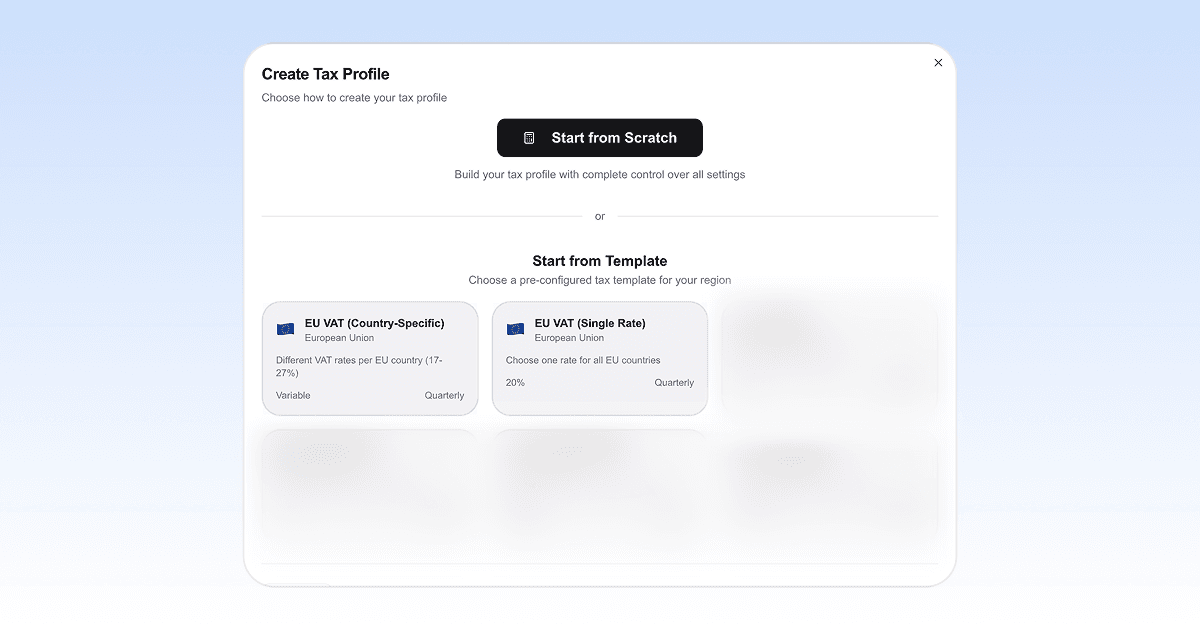Image resolution: width=1200 pixels, height=630 pixels.
Task: Click the EU flag icon on Single Rate card
Action: click(x=515, y=327)
